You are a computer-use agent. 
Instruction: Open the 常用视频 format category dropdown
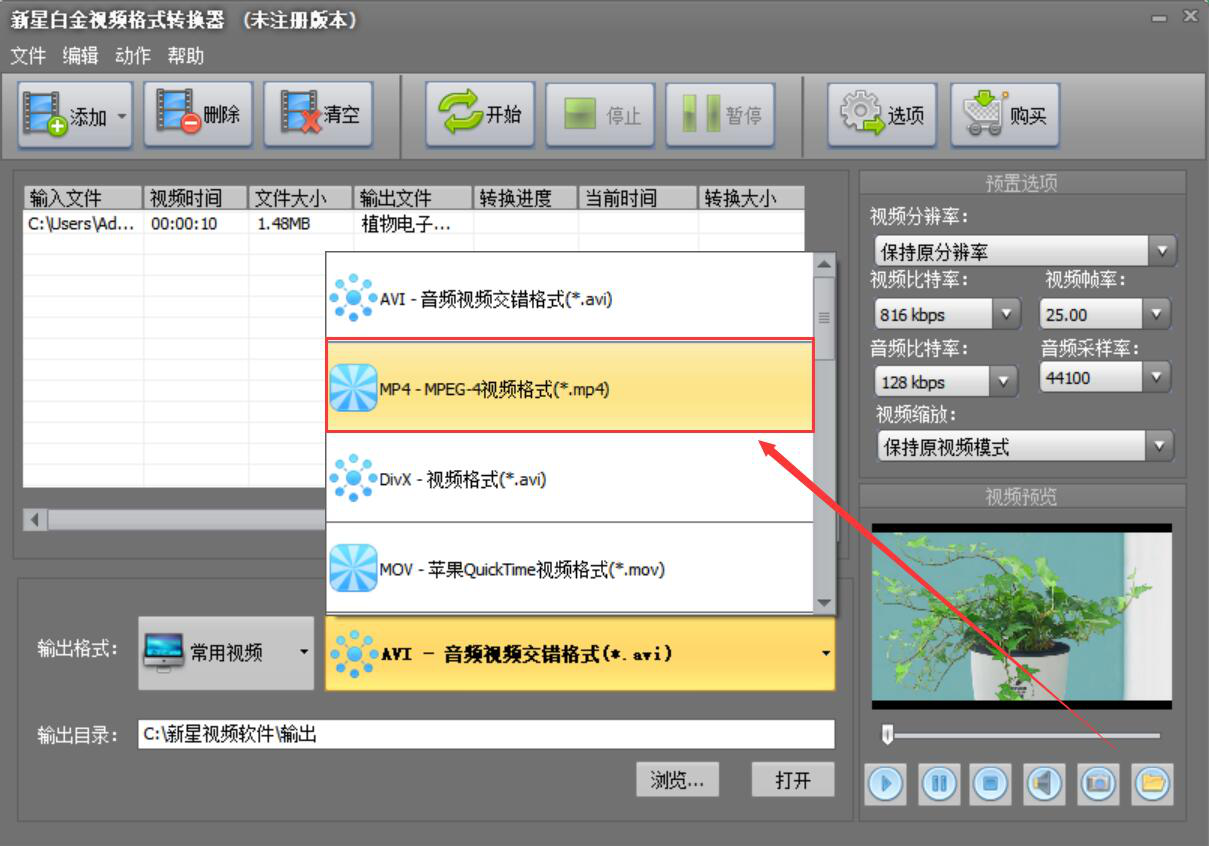point(226,652)
